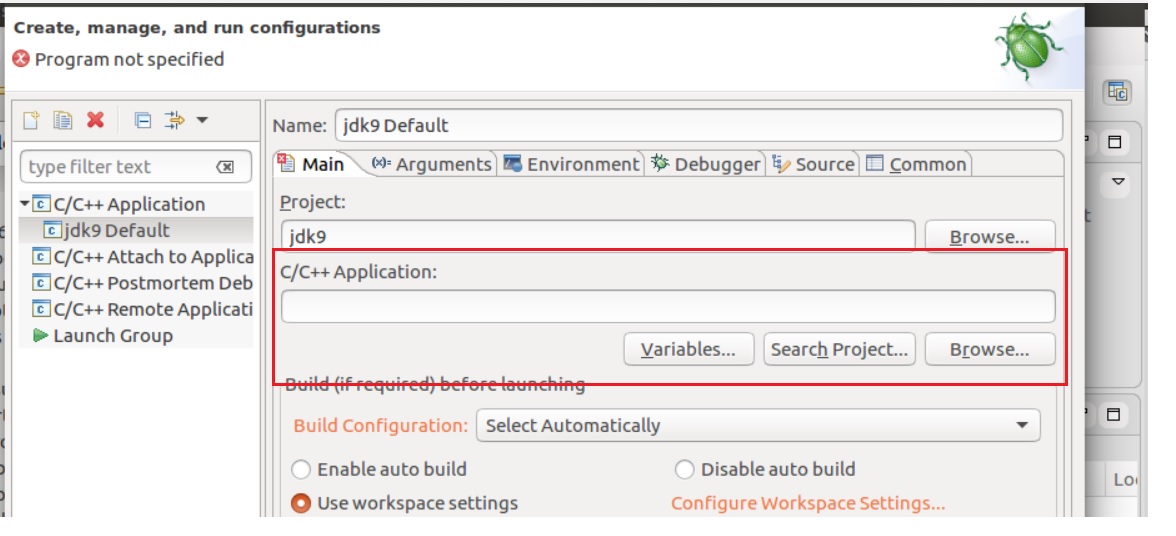This screenshot has height=536, width=1176.
Task: Select Enable auto build radio button
Action: click(301, 469)
